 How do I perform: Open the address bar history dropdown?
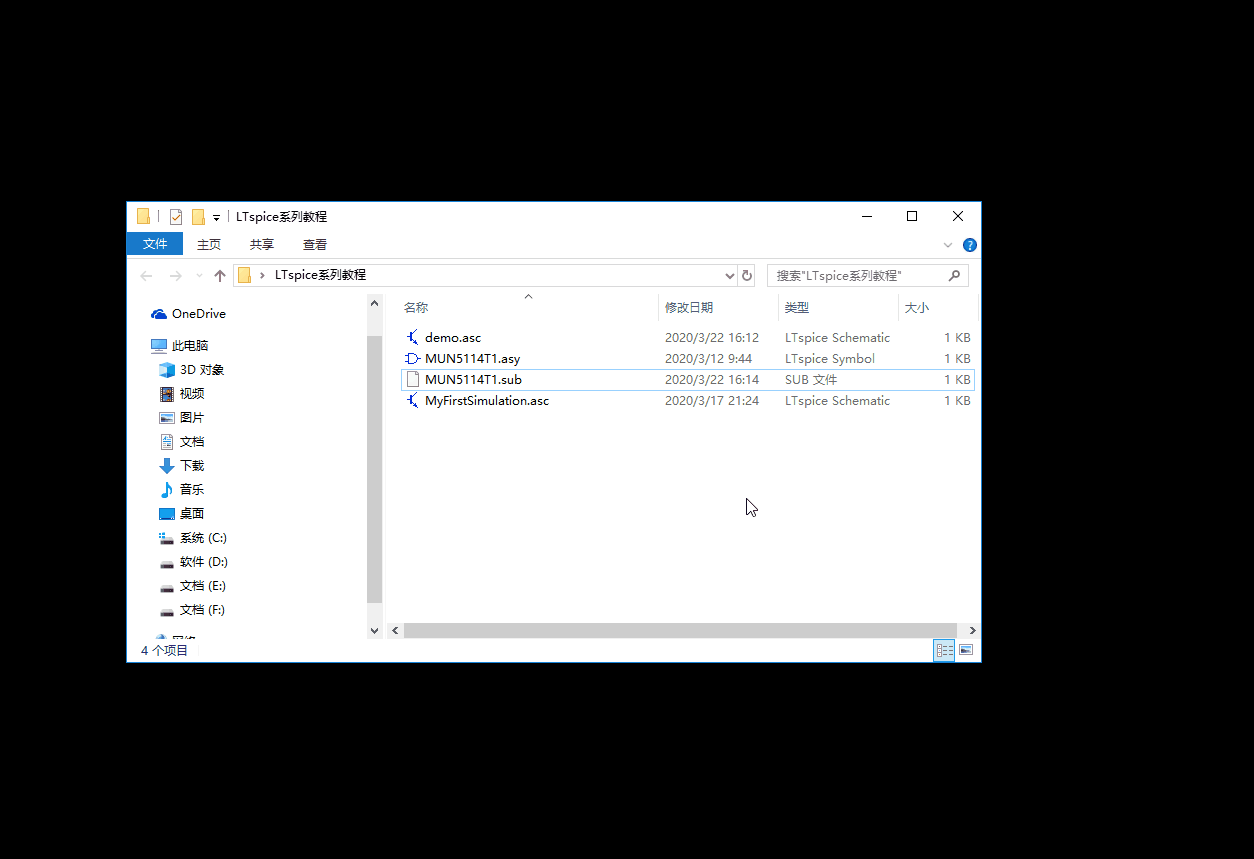coord(729,275)
